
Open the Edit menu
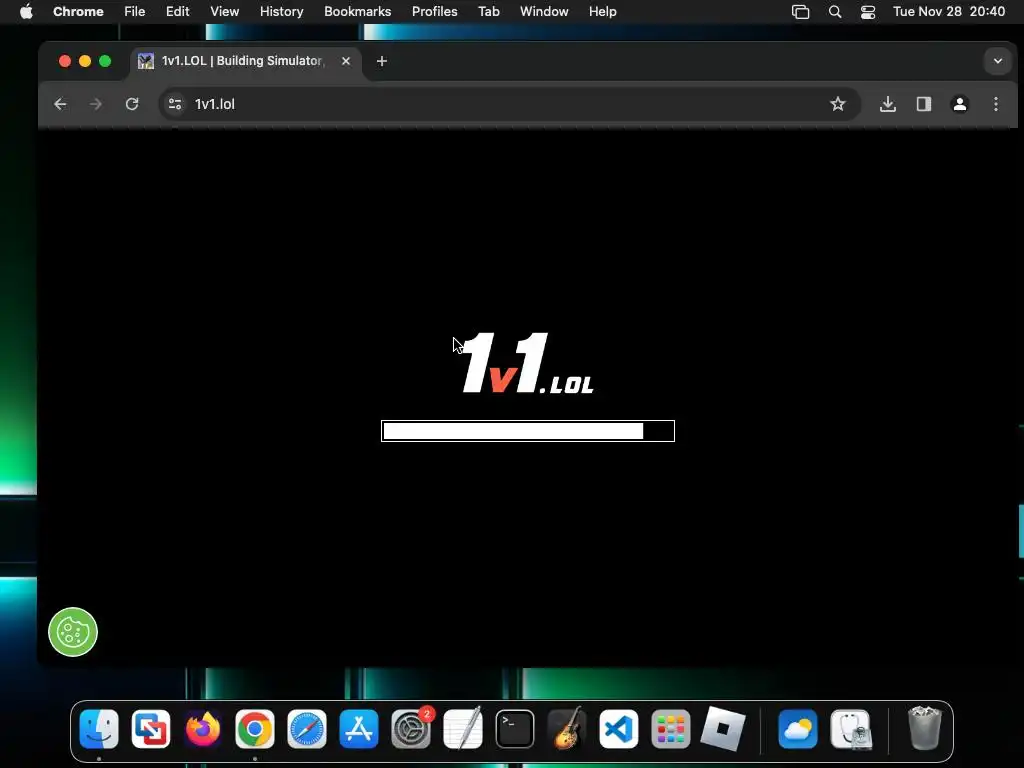(178, 11)
